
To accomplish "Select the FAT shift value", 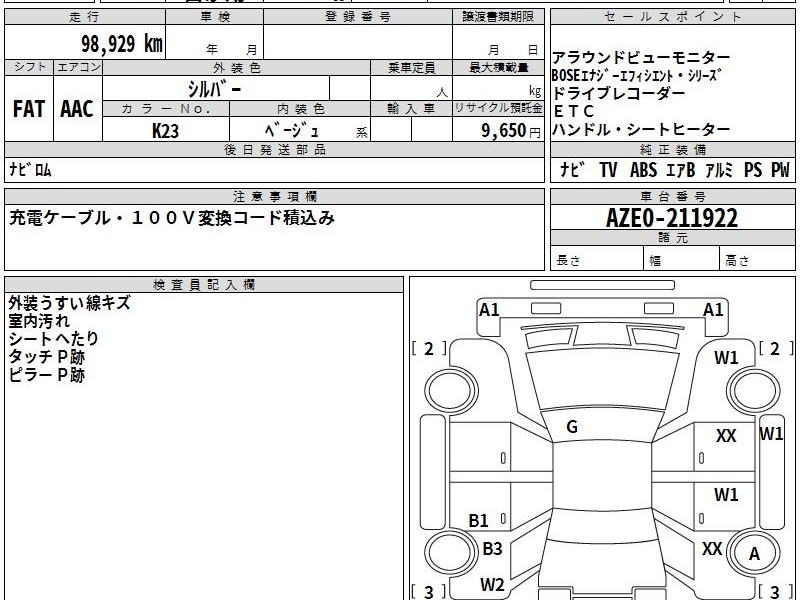I will pyautogui.click(x=29, y=109).
